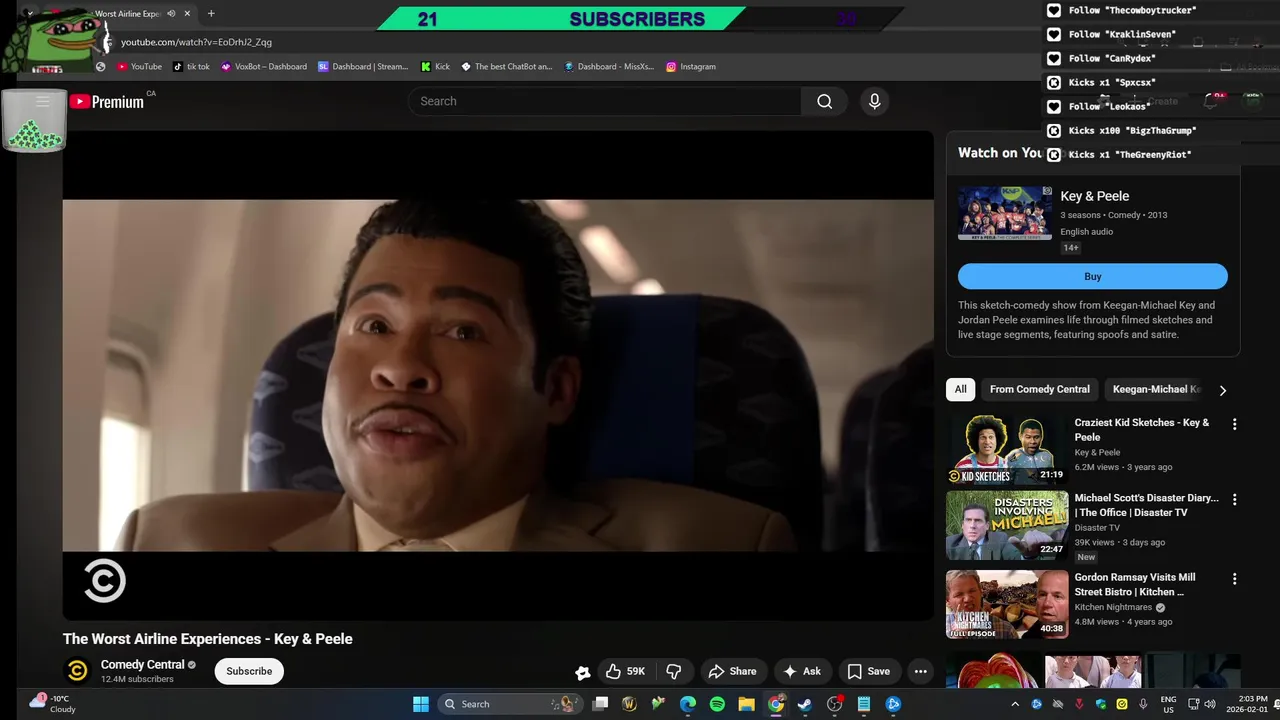The image size is (1280, 720).
Task: Click the Comedy Central watermark on video
Action: [x=104, y=581]
